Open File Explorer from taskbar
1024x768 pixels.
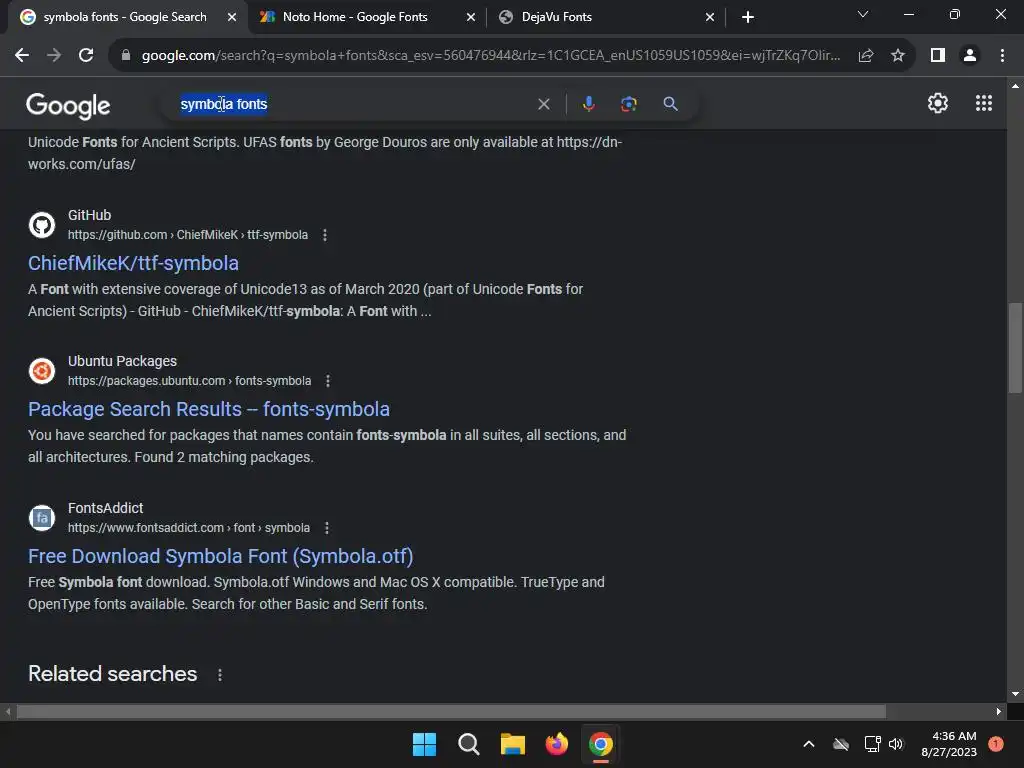[x=513, y=744]
